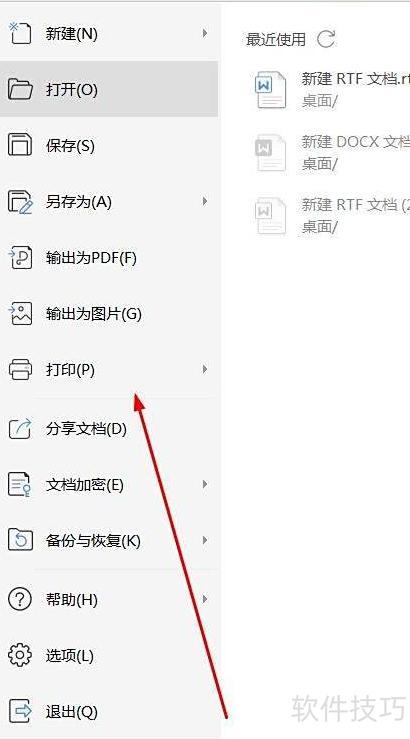Expand the 新建(N) submenu arrow

(x=205, y=33)
